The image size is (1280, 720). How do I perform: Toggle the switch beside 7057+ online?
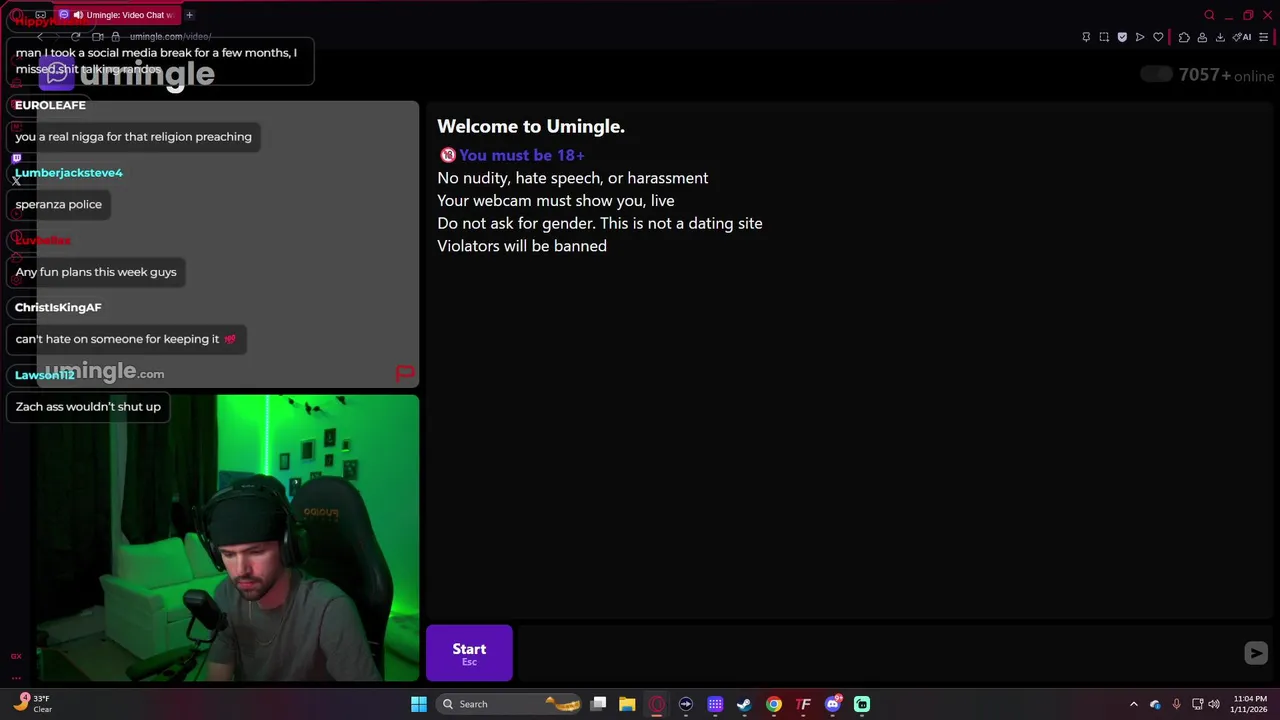point(1156,75)
